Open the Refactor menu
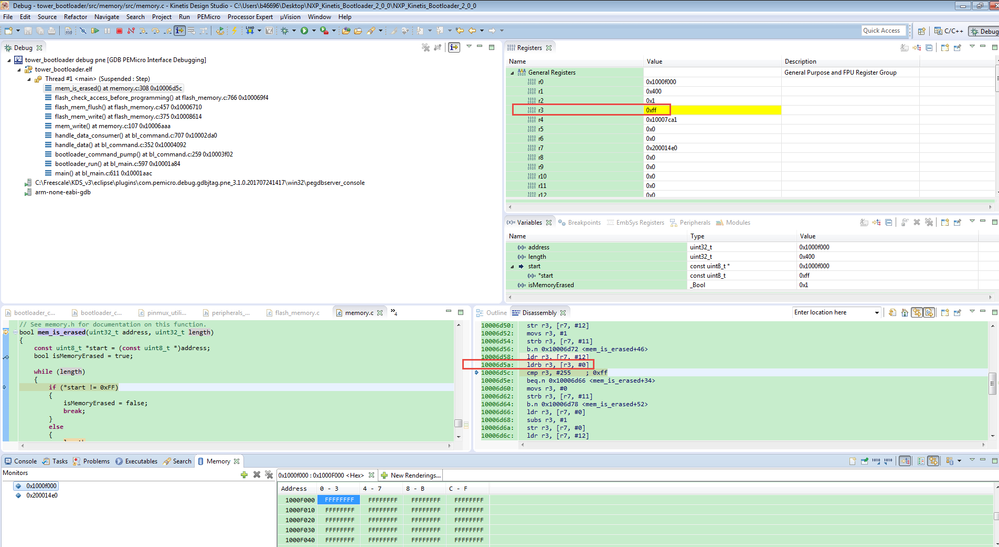 click(75, 17)
